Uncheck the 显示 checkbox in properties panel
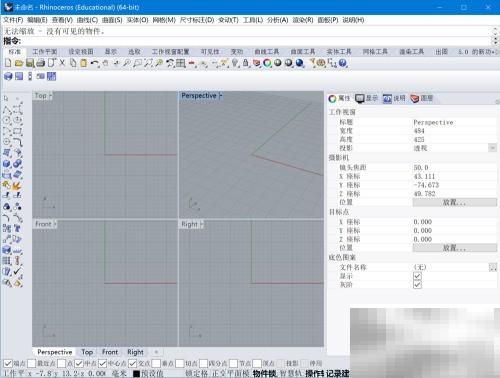500x378 pixels. (417, 276)
